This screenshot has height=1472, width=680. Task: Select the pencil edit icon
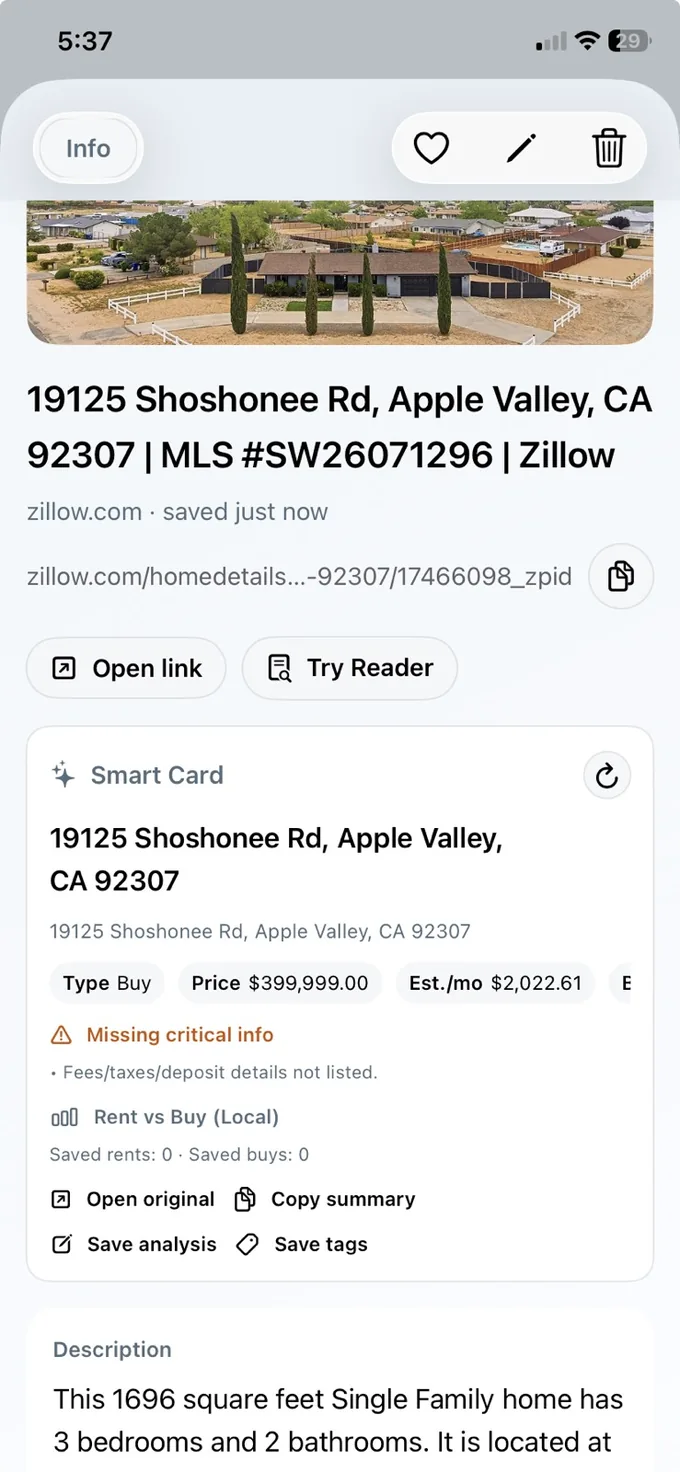point(521,147)
